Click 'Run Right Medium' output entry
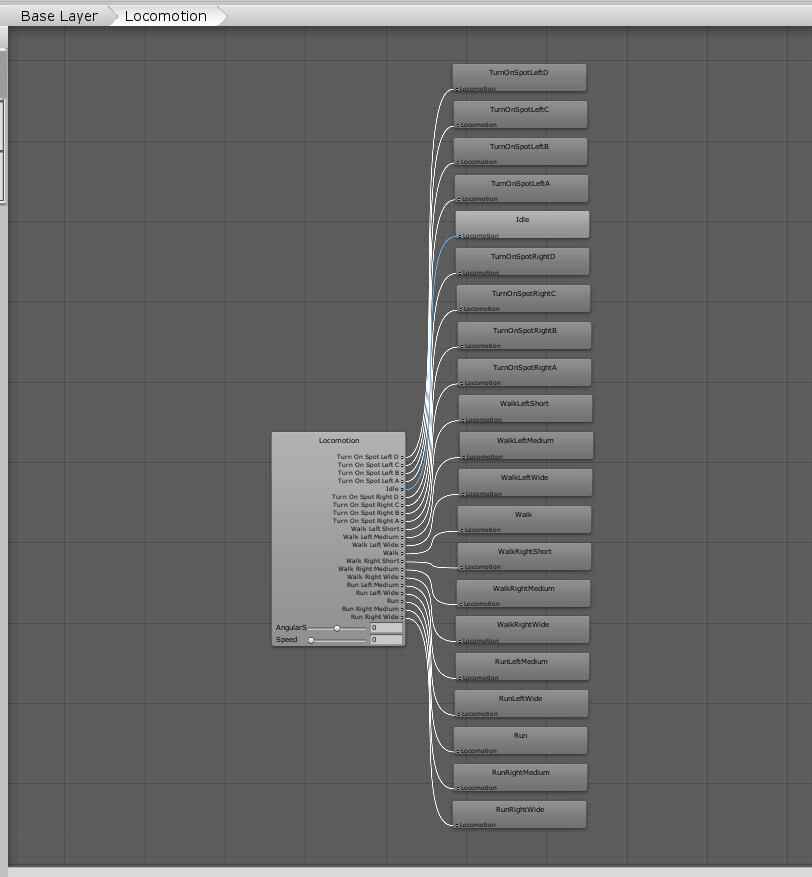 tap(372, 609)
